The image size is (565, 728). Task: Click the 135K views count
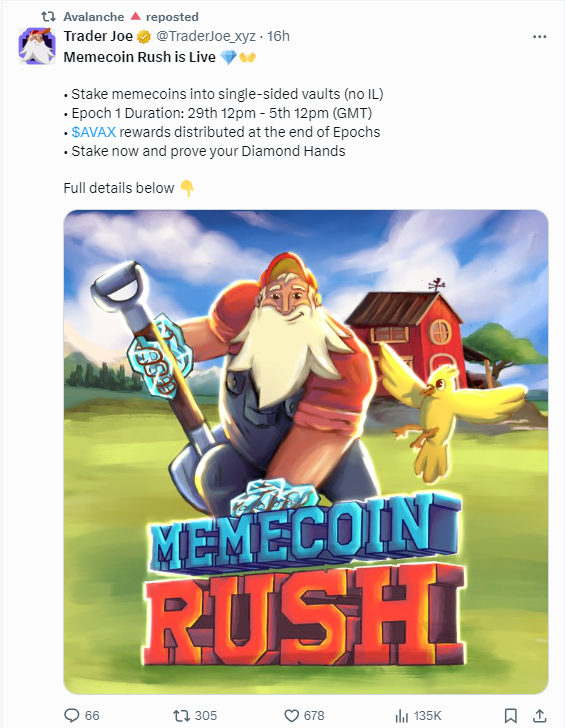coord(428,715)
